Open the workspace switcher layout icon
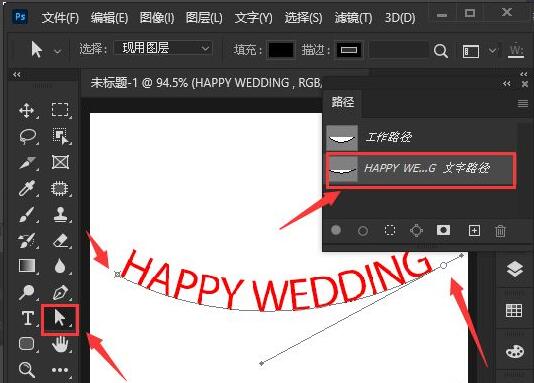This screenshot has width=534, height=383. click(x=471, y=51)
